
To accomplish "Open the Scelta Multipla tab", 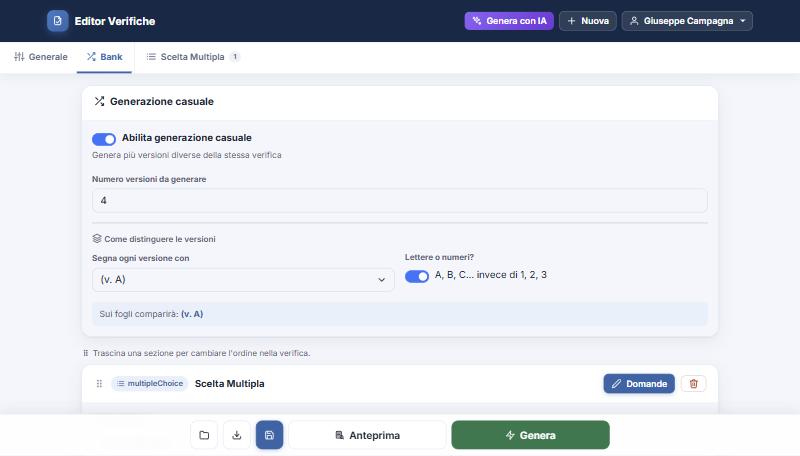I will (192, 57).
